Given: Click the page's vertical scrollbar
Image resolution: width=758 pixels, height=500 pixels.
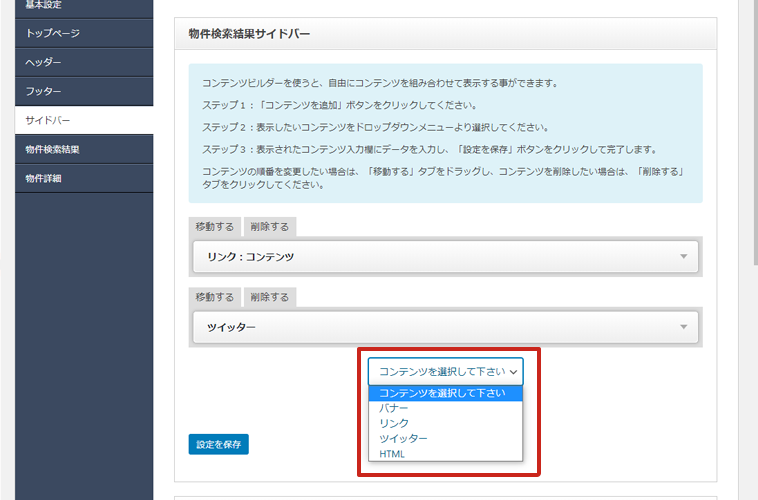Looking at the screenshot, I should [x=753, y=130].
